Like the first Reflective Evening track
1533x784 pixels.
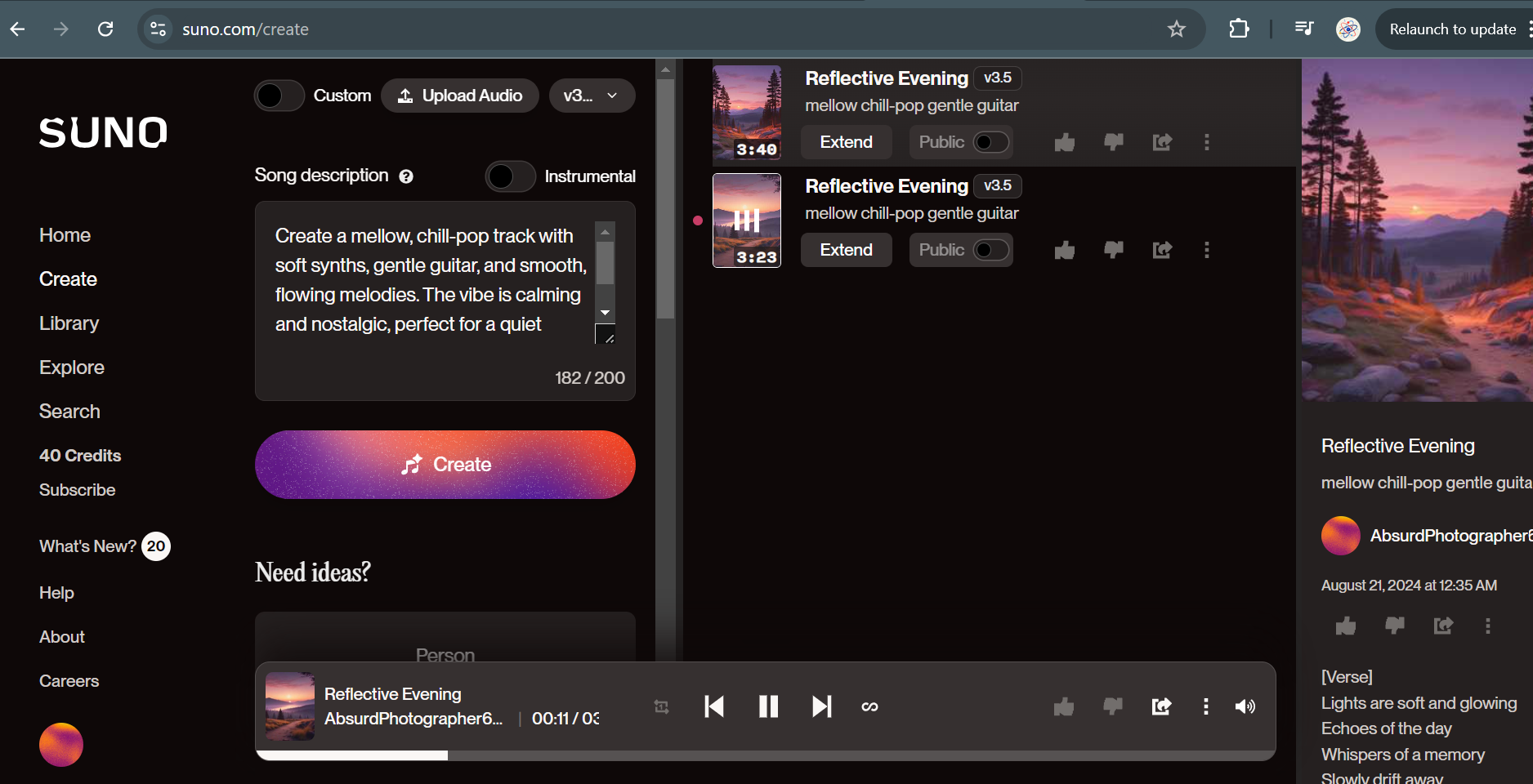[1064, 142]
